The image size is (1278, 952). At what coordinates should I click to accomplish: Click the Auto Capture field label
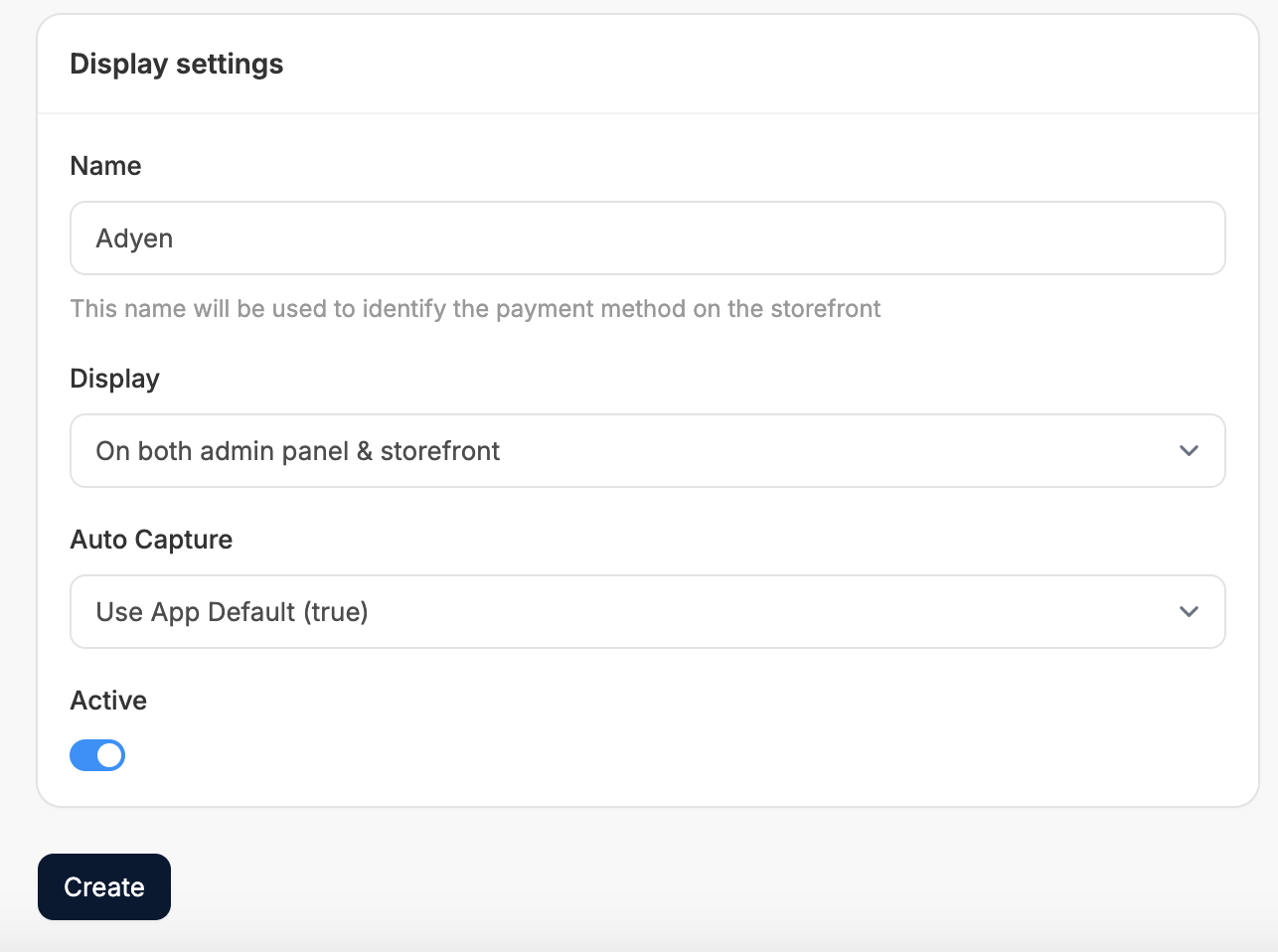pos(151,540)
